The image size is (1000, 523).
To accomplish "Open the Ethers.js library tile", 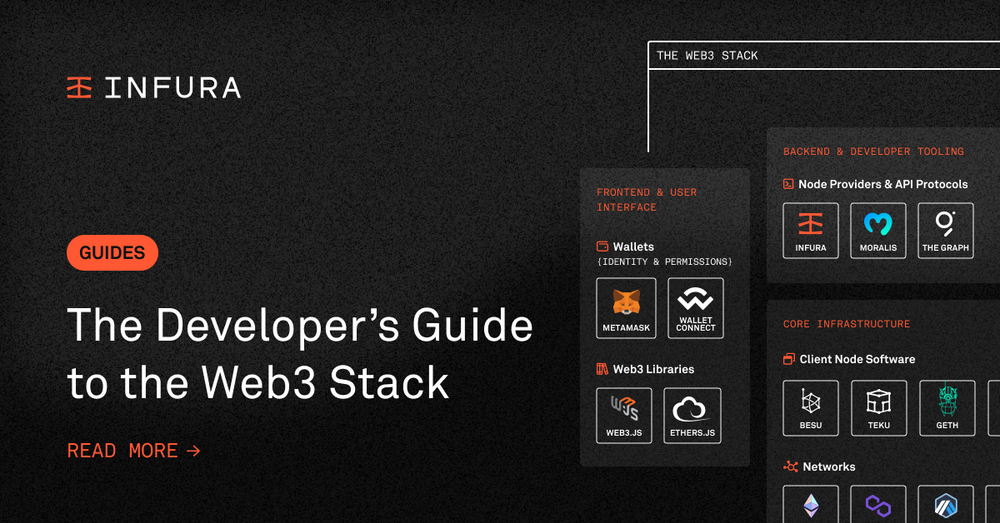I will [x=692, y=415].
